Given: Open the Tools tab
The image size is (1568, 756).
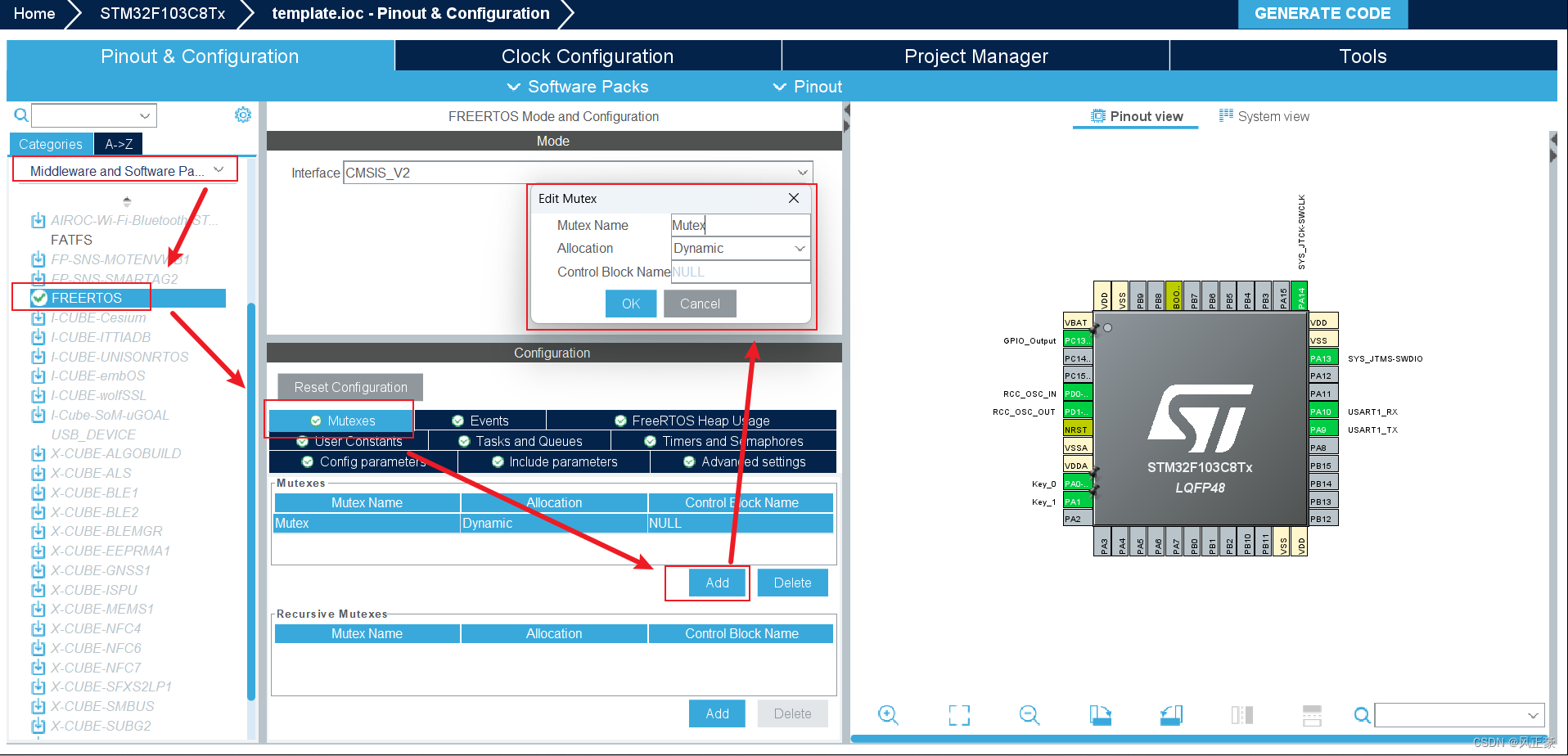Looking at the screenshot, I should coord(1363,56).
